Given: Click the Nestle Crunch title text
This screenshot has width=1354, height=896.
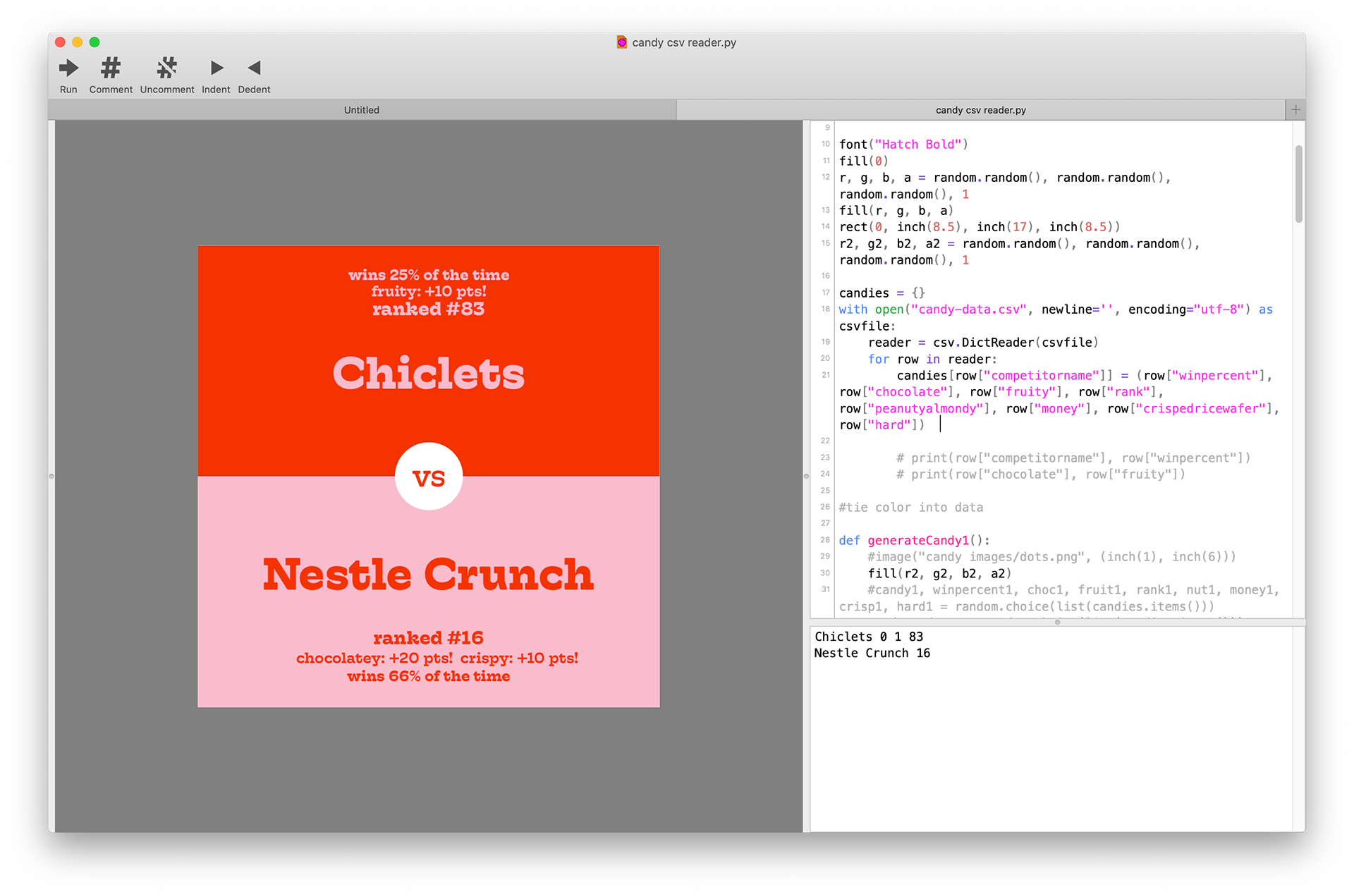Looking at the screenshot, I should 429,575.
